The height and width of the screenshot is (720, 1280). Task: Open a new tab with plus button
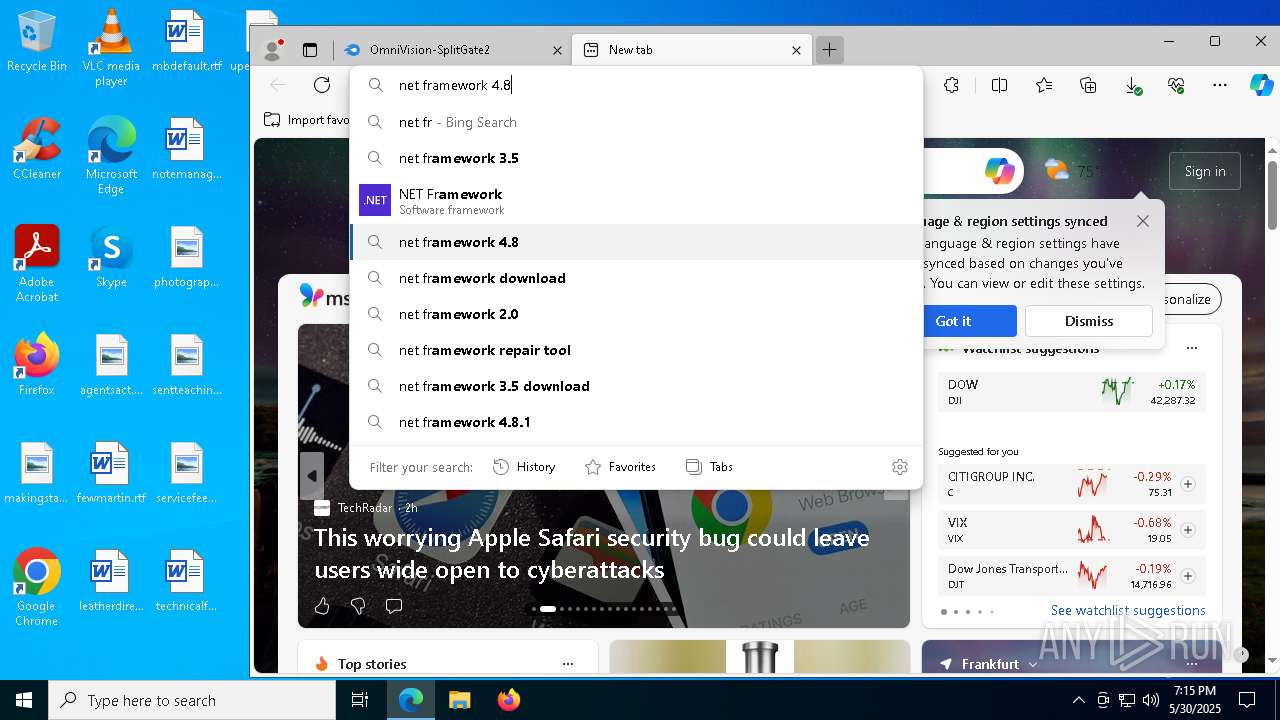tap(829, 50)
